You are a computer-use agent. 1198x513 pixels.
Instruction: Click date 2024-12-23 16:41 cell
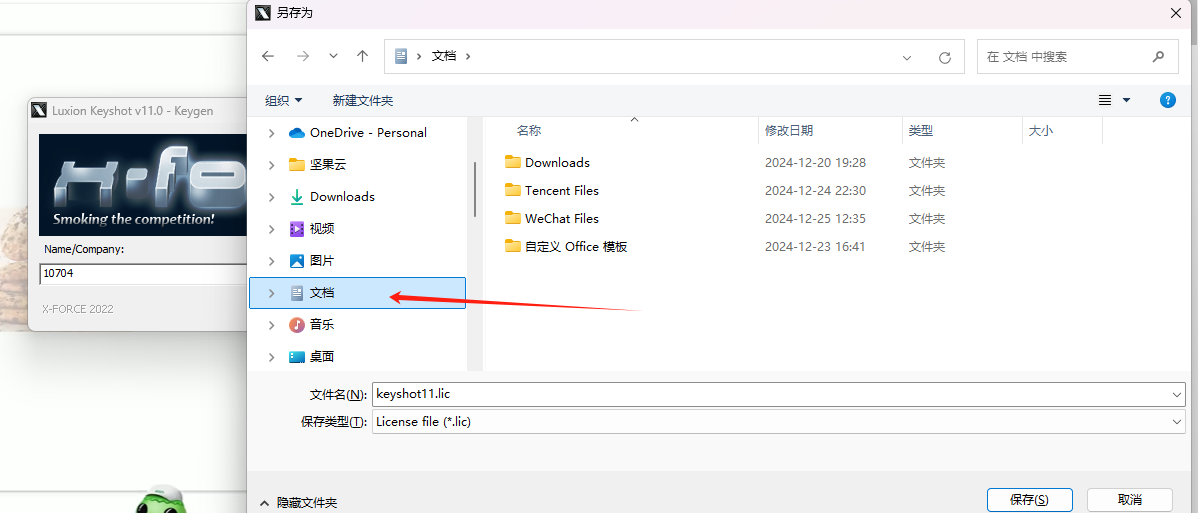[x=815, y=247]
